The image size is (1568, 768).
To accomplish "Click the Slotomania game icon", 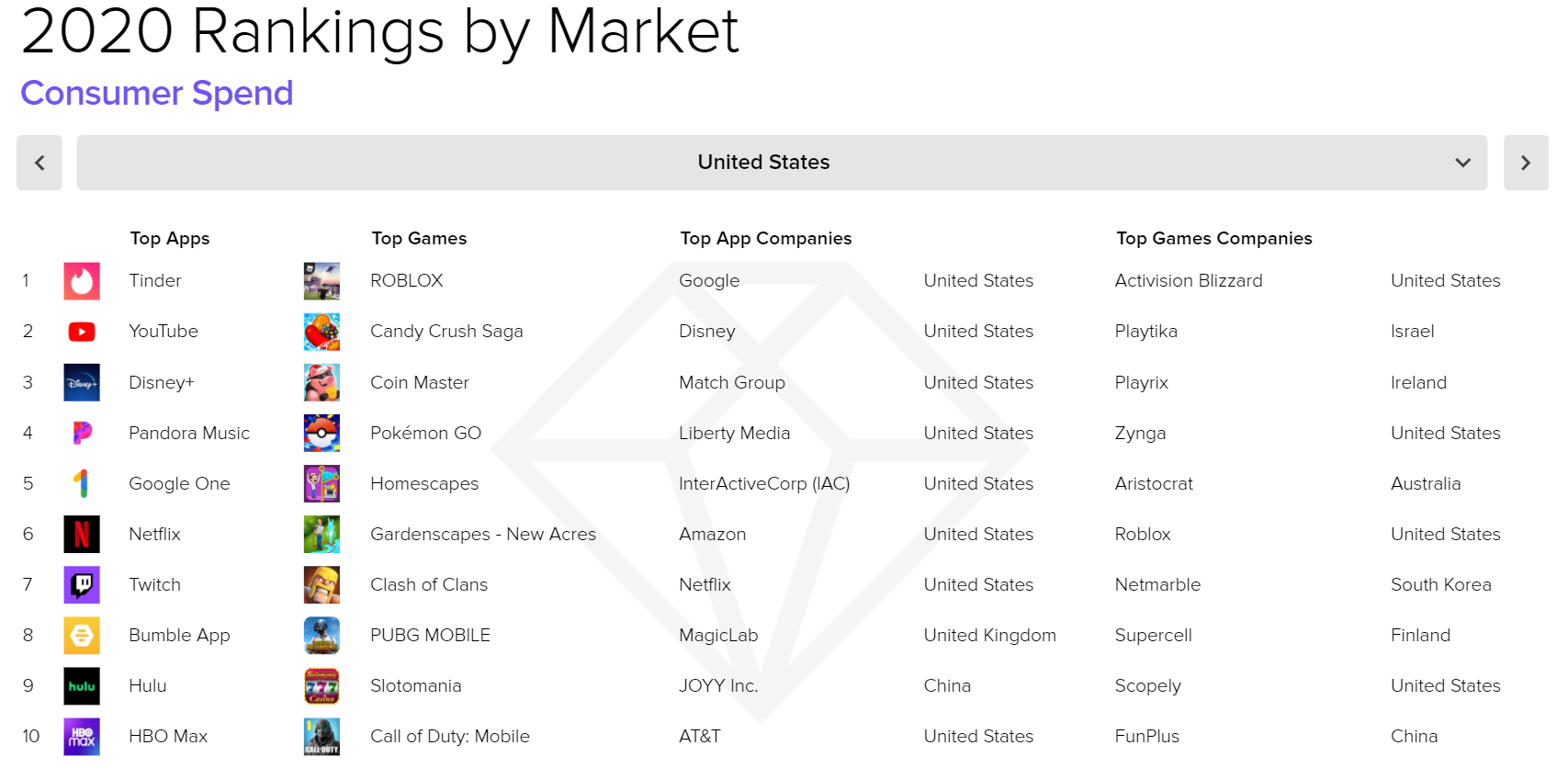I will point(321,686).
